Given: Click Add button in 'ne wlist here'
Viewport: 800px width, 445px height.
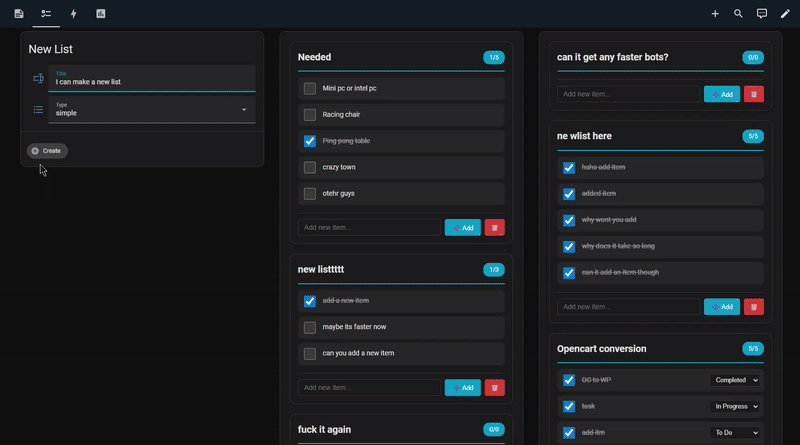Looking at the screenshot, I should click(x=722, y=307).
